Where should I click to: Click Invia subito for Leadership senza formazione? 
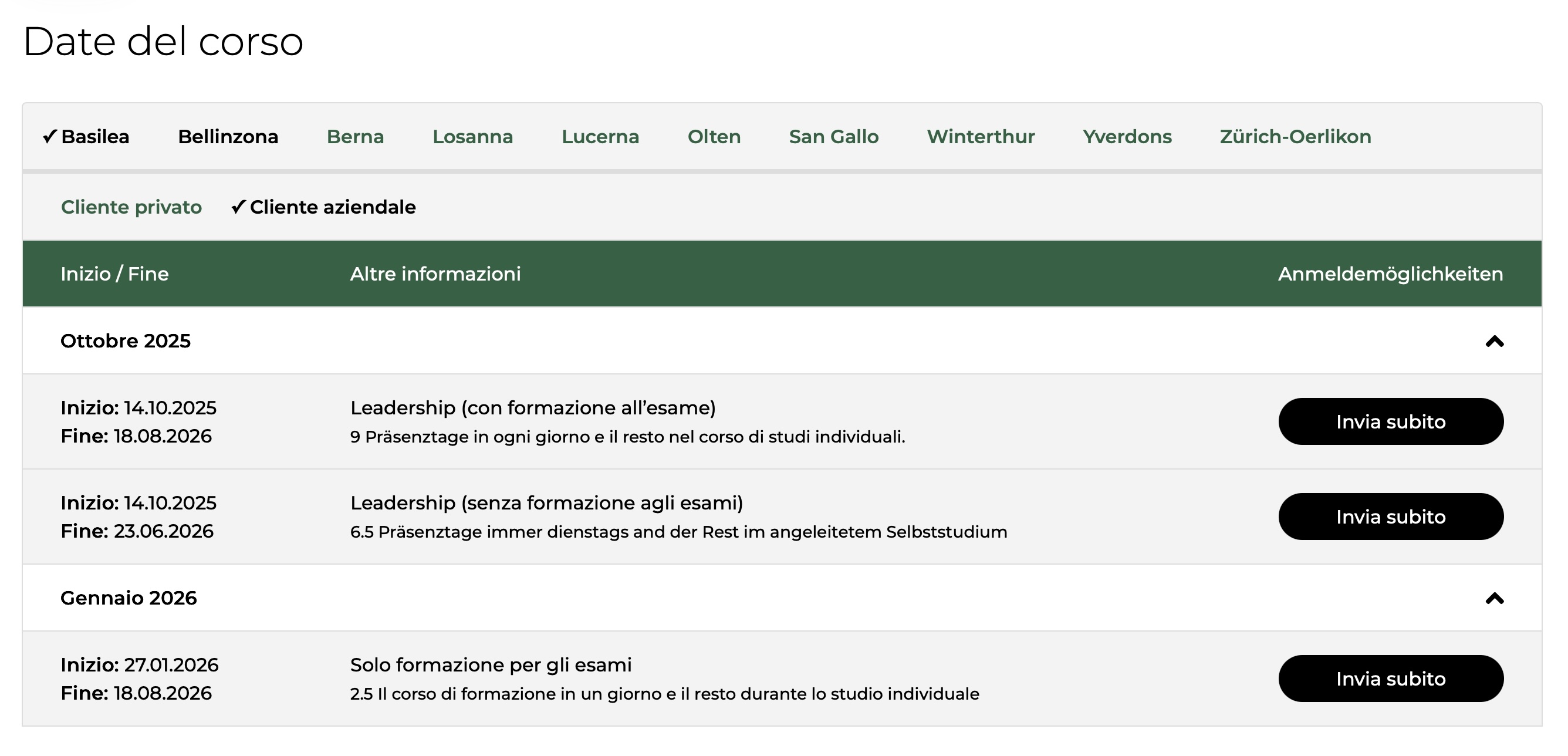1391,516
